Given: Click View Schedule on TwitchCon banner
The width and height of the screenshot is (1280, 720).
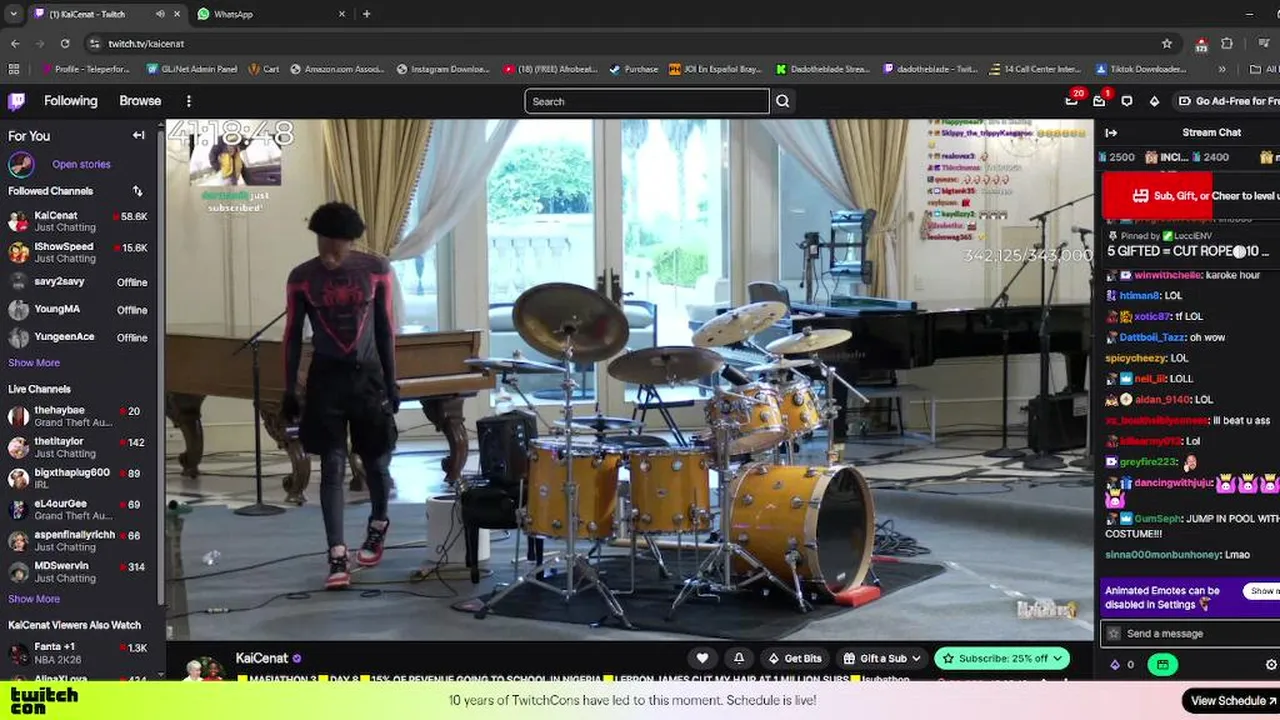Looking at the screenshot, I should [1233, 701].
